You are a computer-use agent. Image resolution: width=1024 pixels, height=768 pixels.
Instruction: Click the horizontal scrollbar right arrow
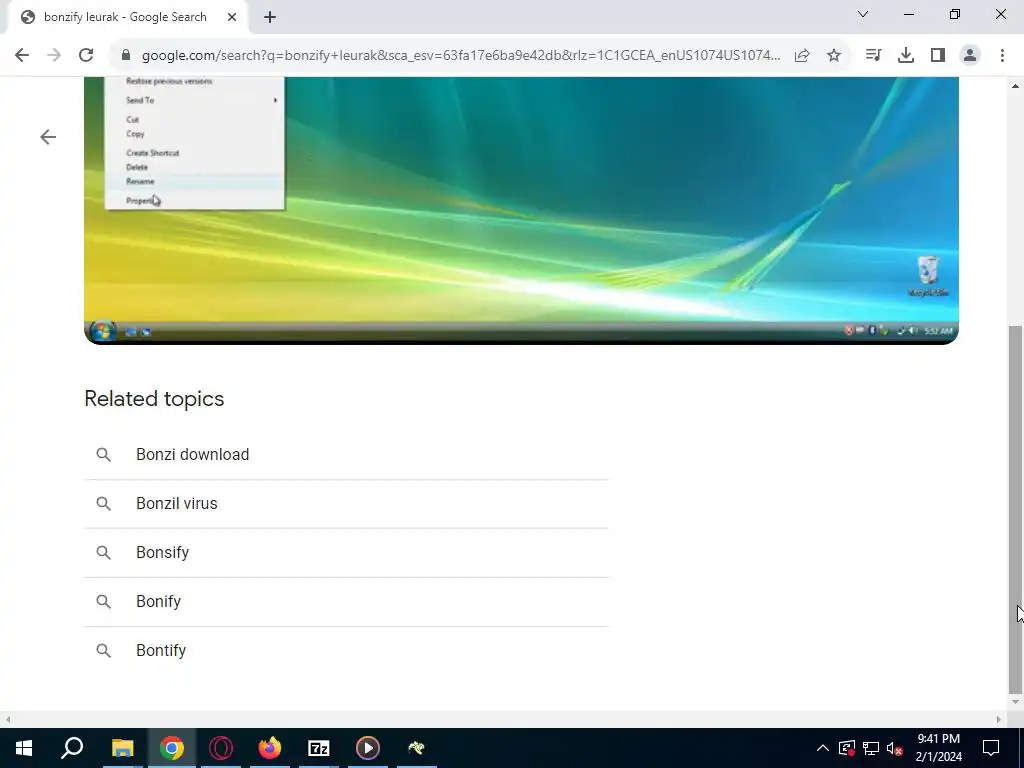(x=999, y=719)
